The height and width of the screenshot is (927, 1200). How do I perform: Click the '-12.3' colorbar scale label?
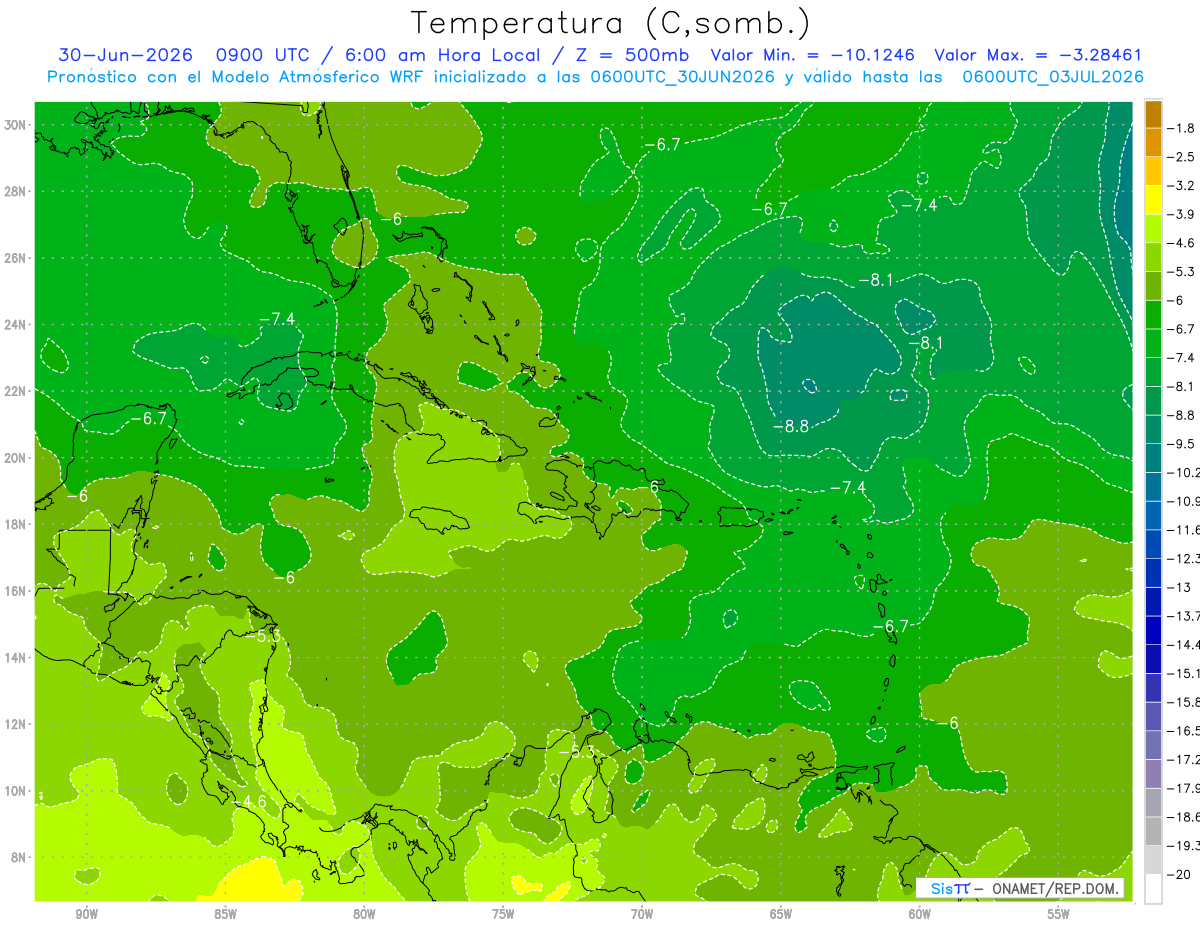(1184, 558)
